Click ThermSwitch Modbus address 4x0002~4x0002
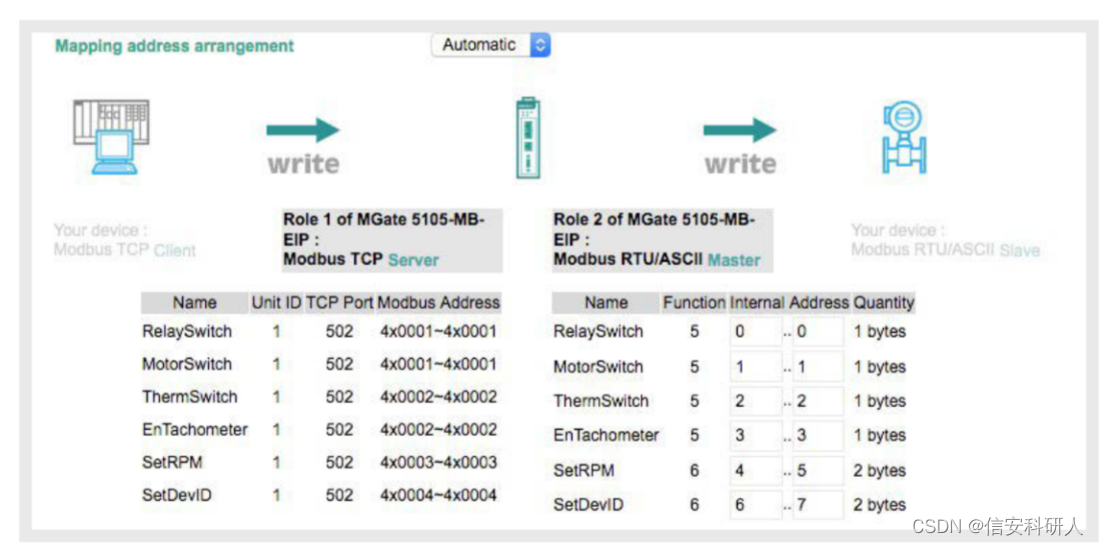This screenshot has height=546, width=1099. 439,397
